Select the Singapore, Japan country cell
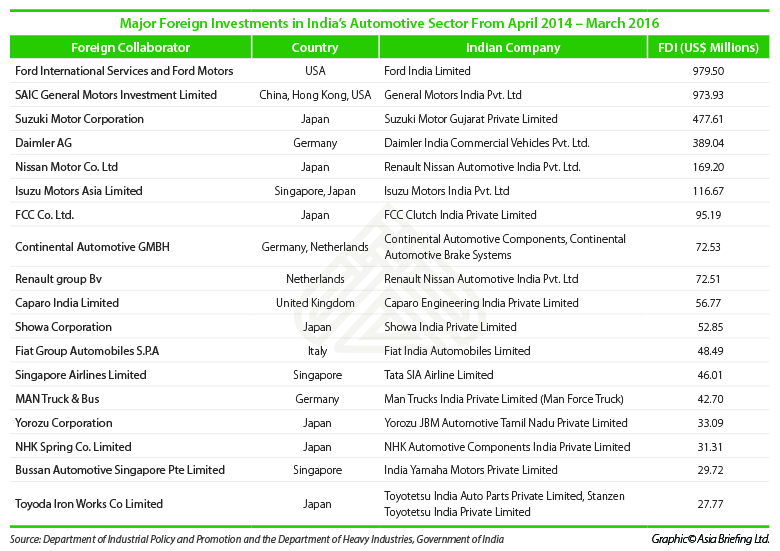Viewport: 780px width, 551px height. (x=315, y=191)
